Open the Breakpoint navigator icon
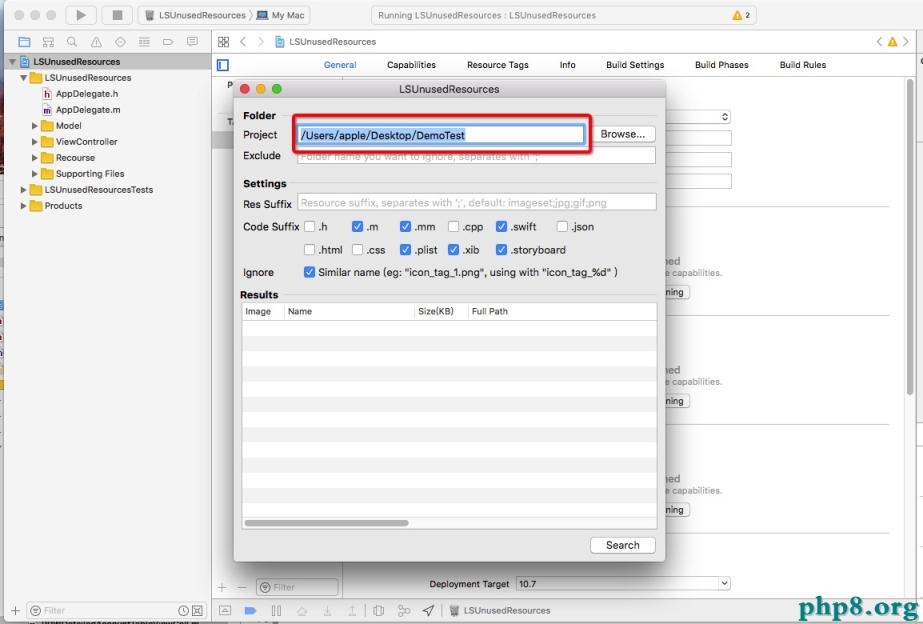The height and width of the screenshot is (624, 923). coord(167,41)
